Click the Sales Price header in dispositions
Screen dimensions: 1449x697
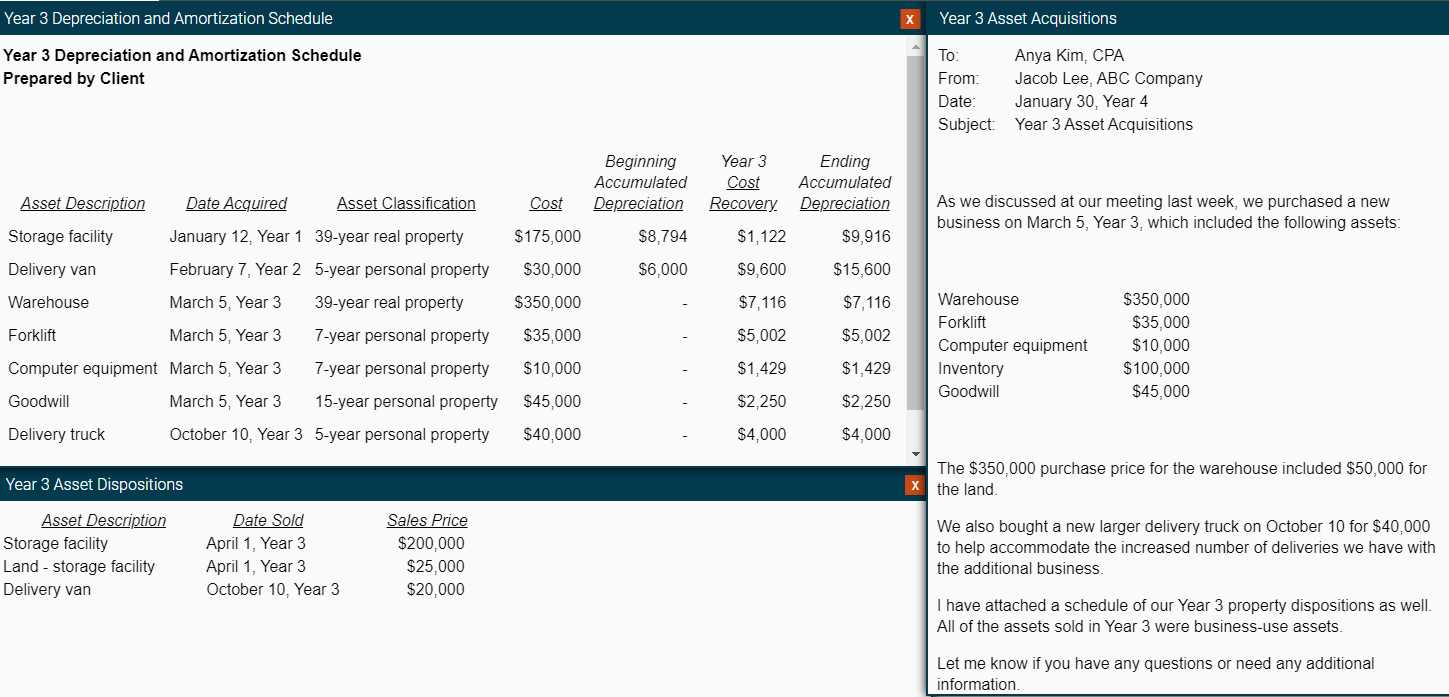click(427, 520)
